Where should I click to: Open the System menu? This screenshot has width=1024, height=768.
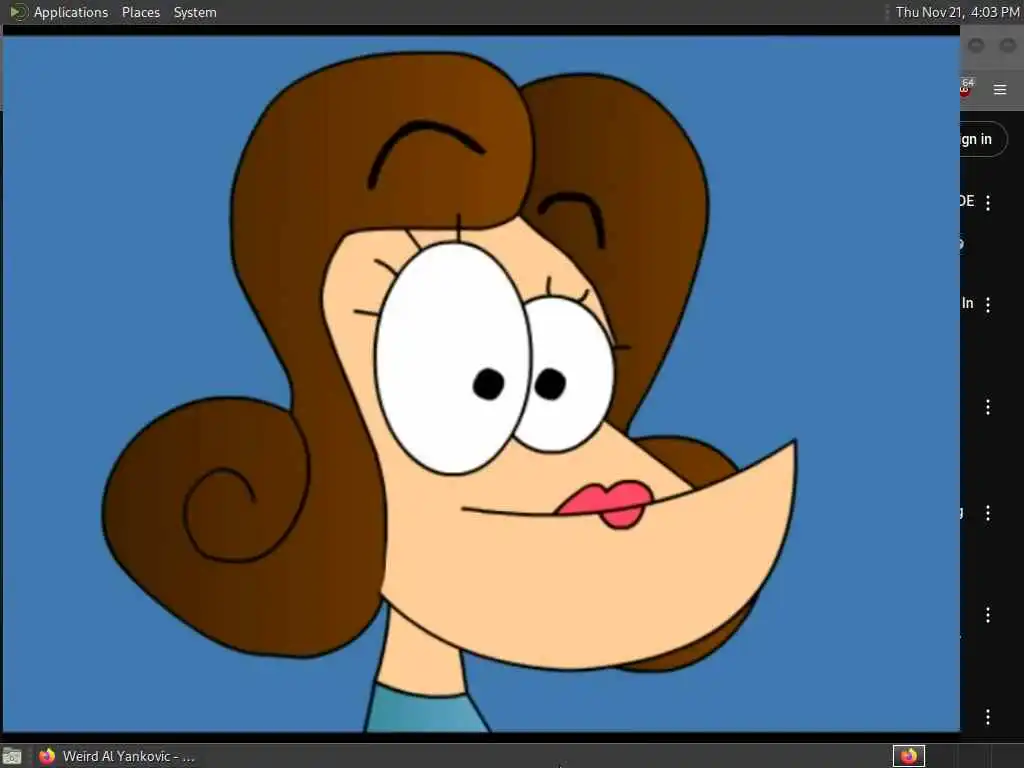195,12
